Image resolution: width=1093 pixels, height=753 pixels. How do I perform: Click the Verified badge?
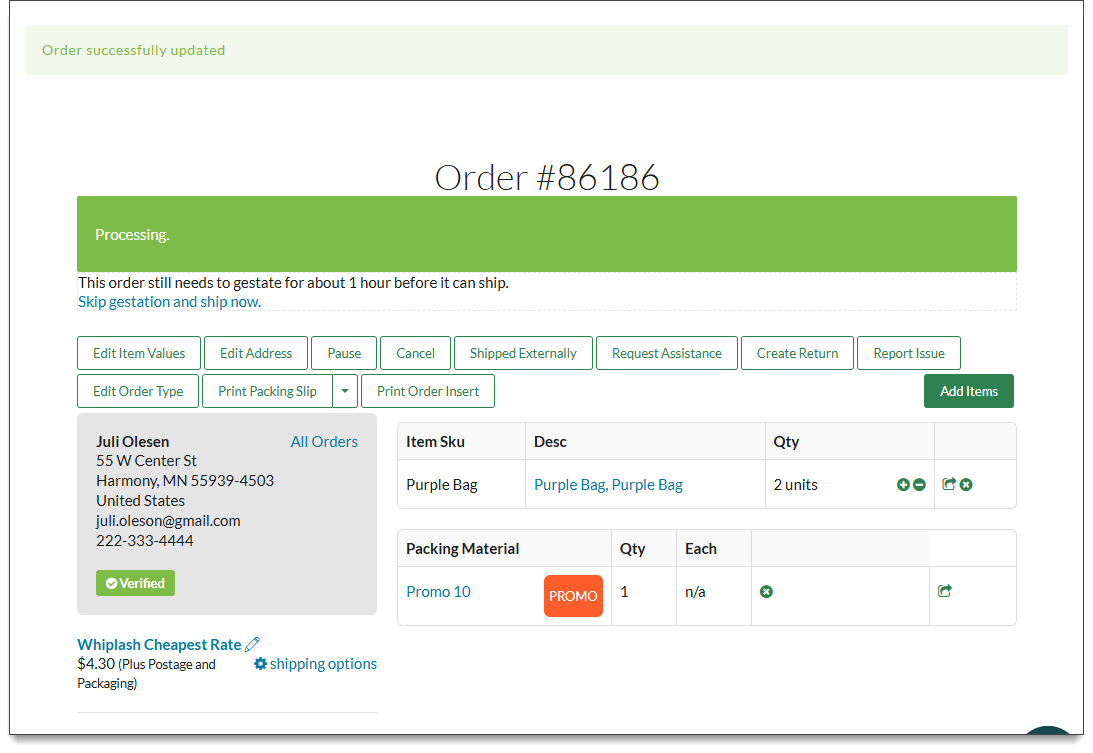click(135, 582)
